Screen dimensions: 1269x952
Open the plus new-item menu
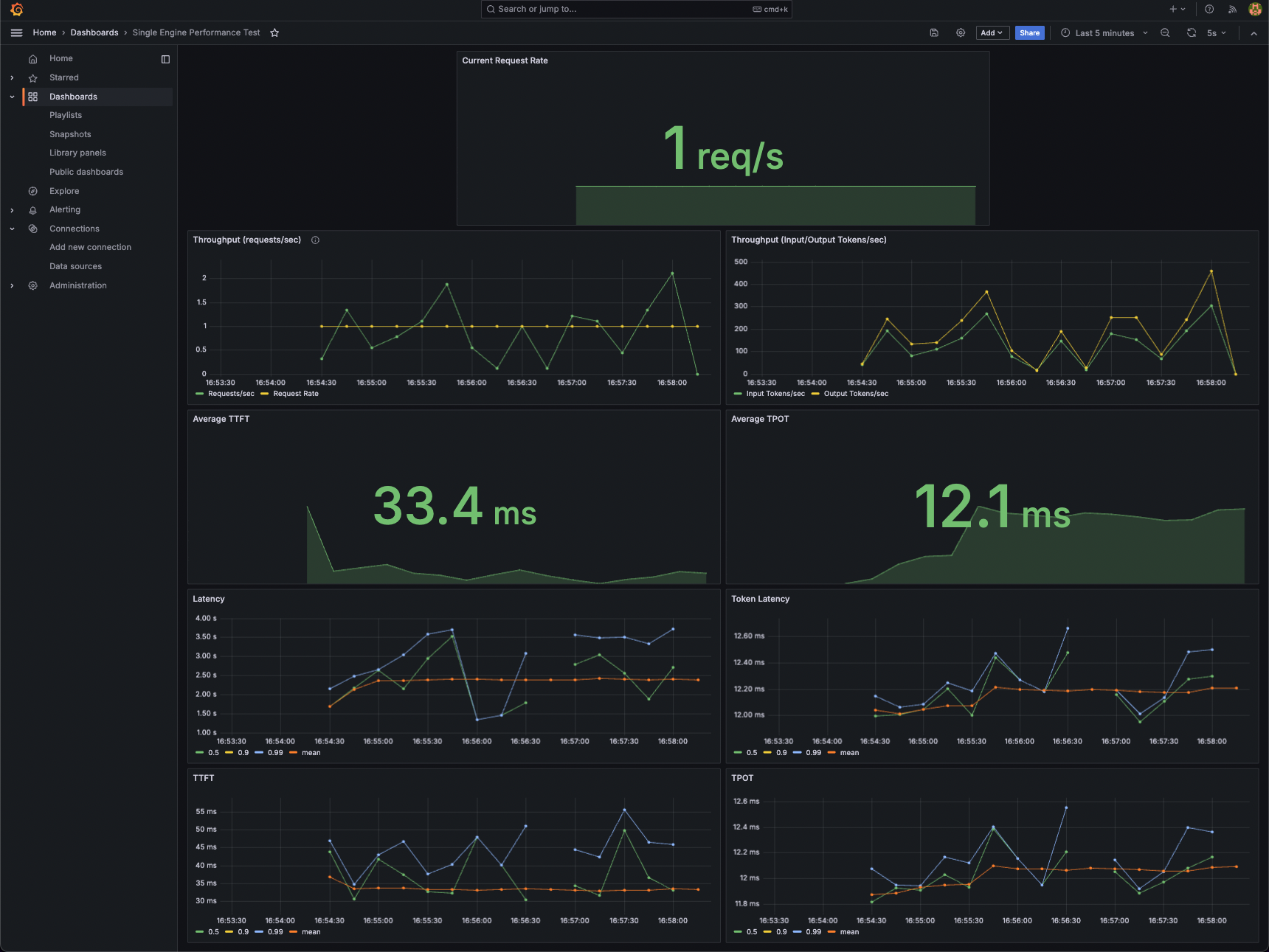(1177, 10)
